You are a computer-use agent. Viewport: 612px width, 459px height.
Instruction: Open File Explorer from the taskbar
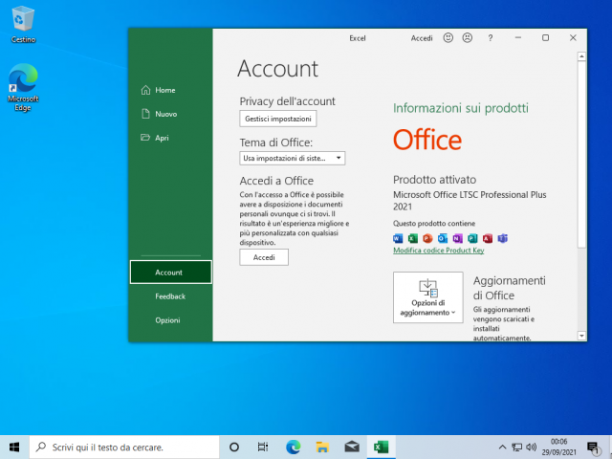(x=322, y=447)
